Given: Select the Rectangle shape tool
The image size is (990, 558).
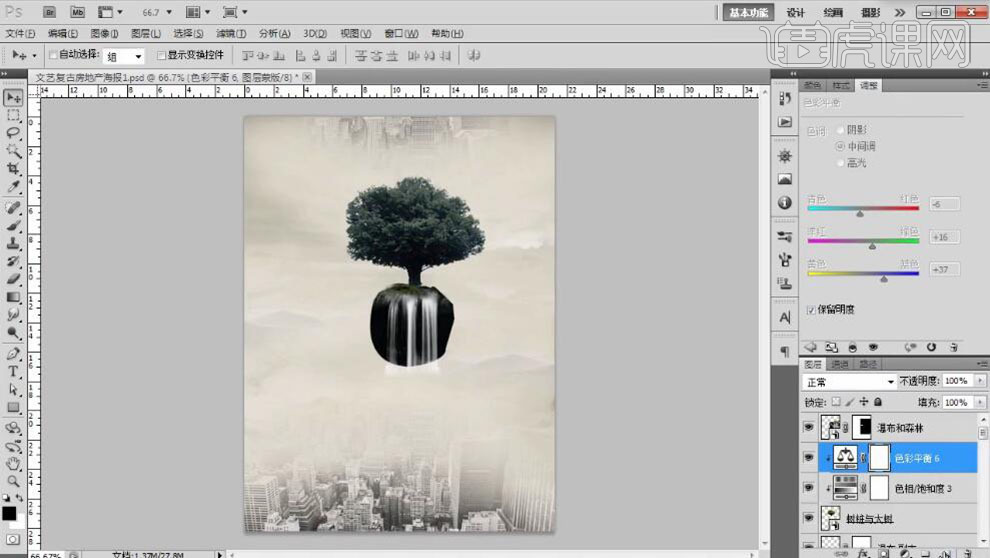Looking at the screenshot, I should coord(13,408).
